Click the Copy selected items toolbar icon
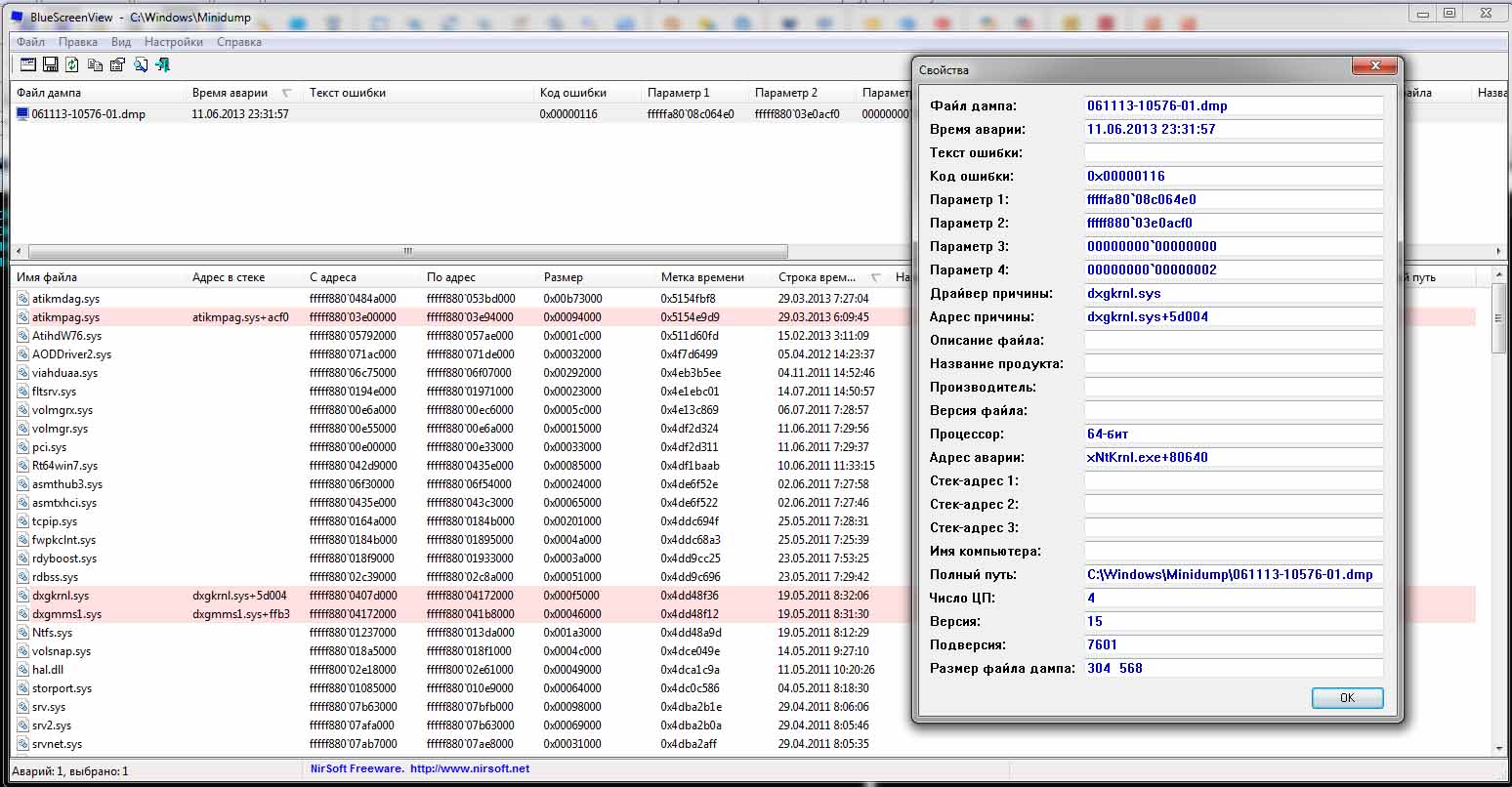Image resolution: width=1512 pixels, height=787 pixels. pos(95,65)
